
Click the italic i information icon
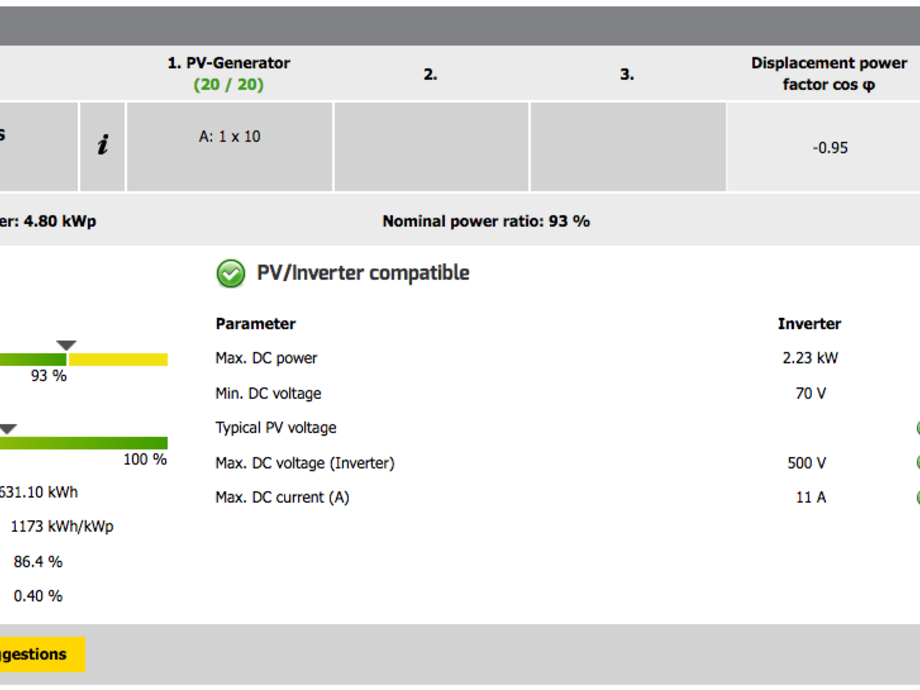coord(102,146)
